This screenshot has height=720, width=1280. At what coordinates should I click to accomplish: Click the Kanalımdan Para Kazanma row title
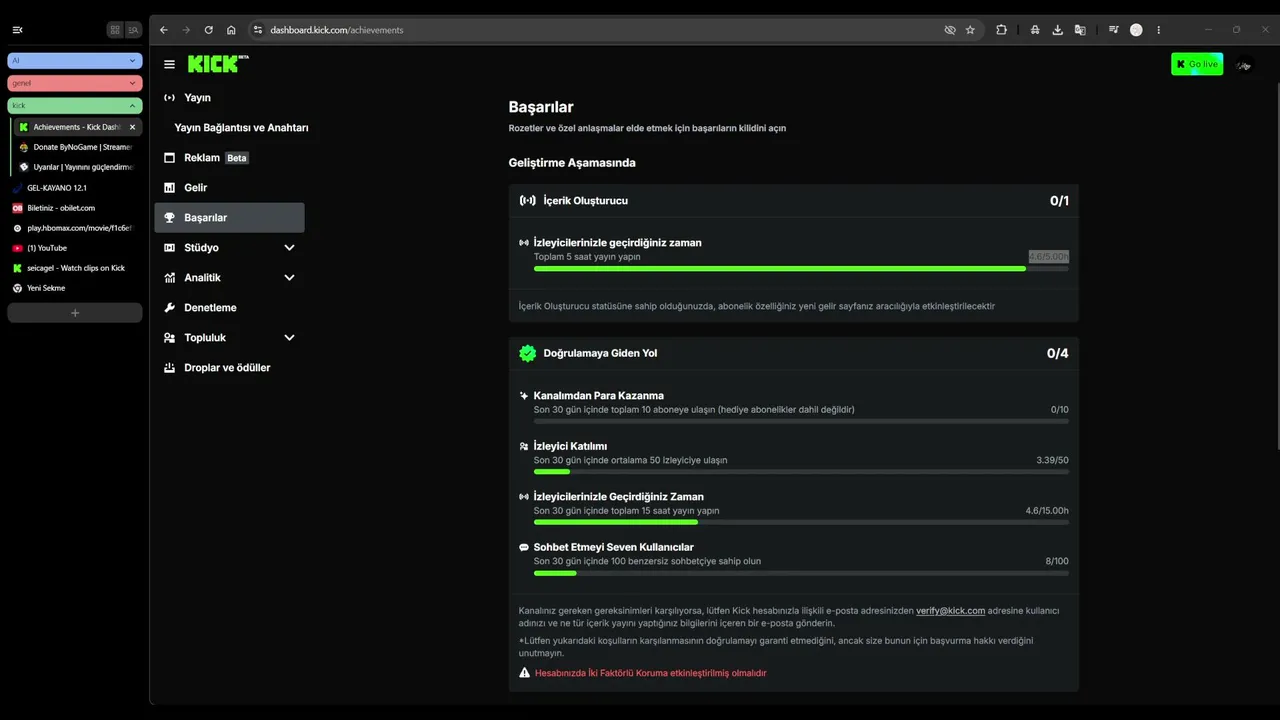point(598,395)
